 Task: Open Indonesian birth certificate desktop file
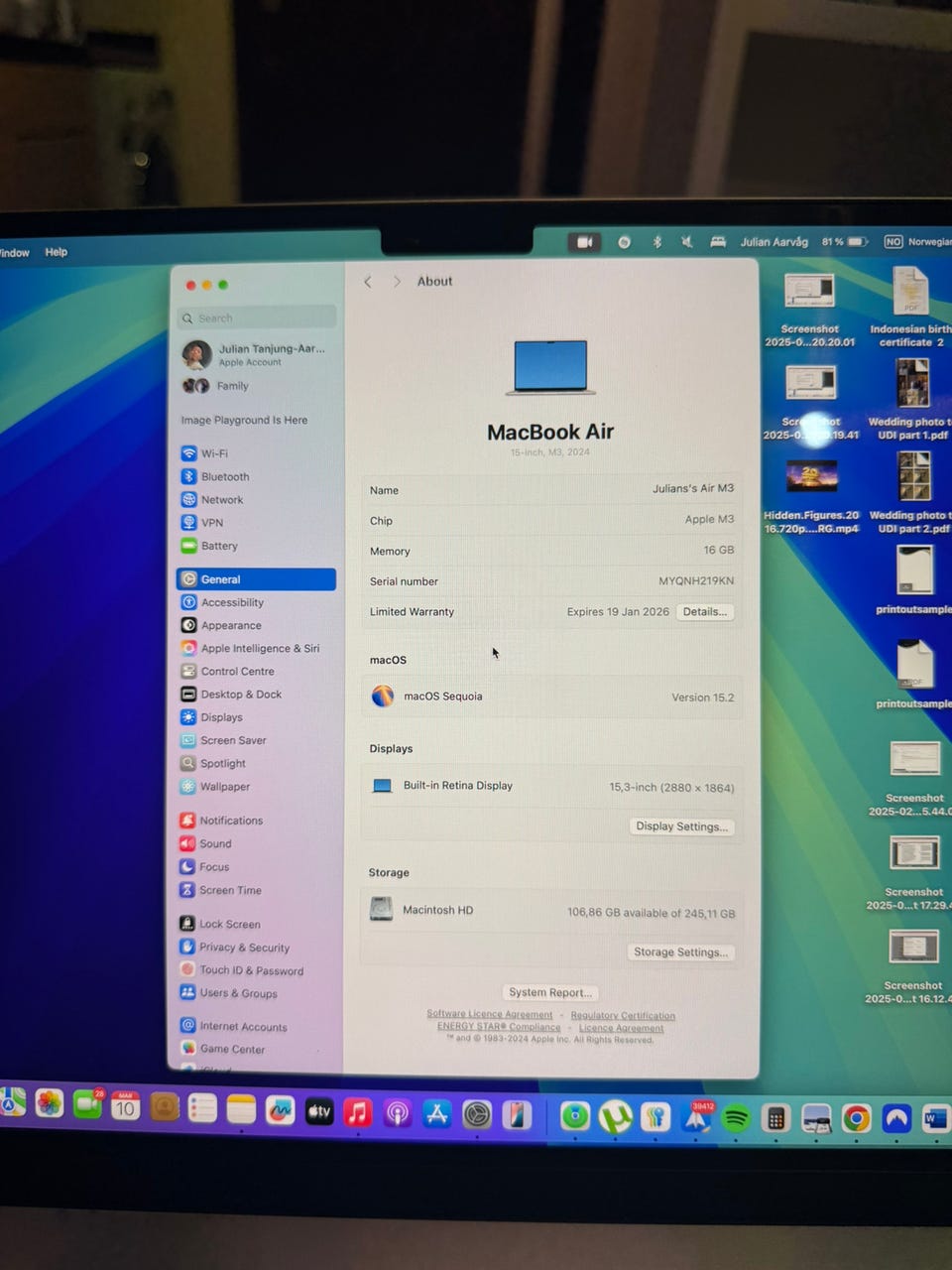(910, 309)
